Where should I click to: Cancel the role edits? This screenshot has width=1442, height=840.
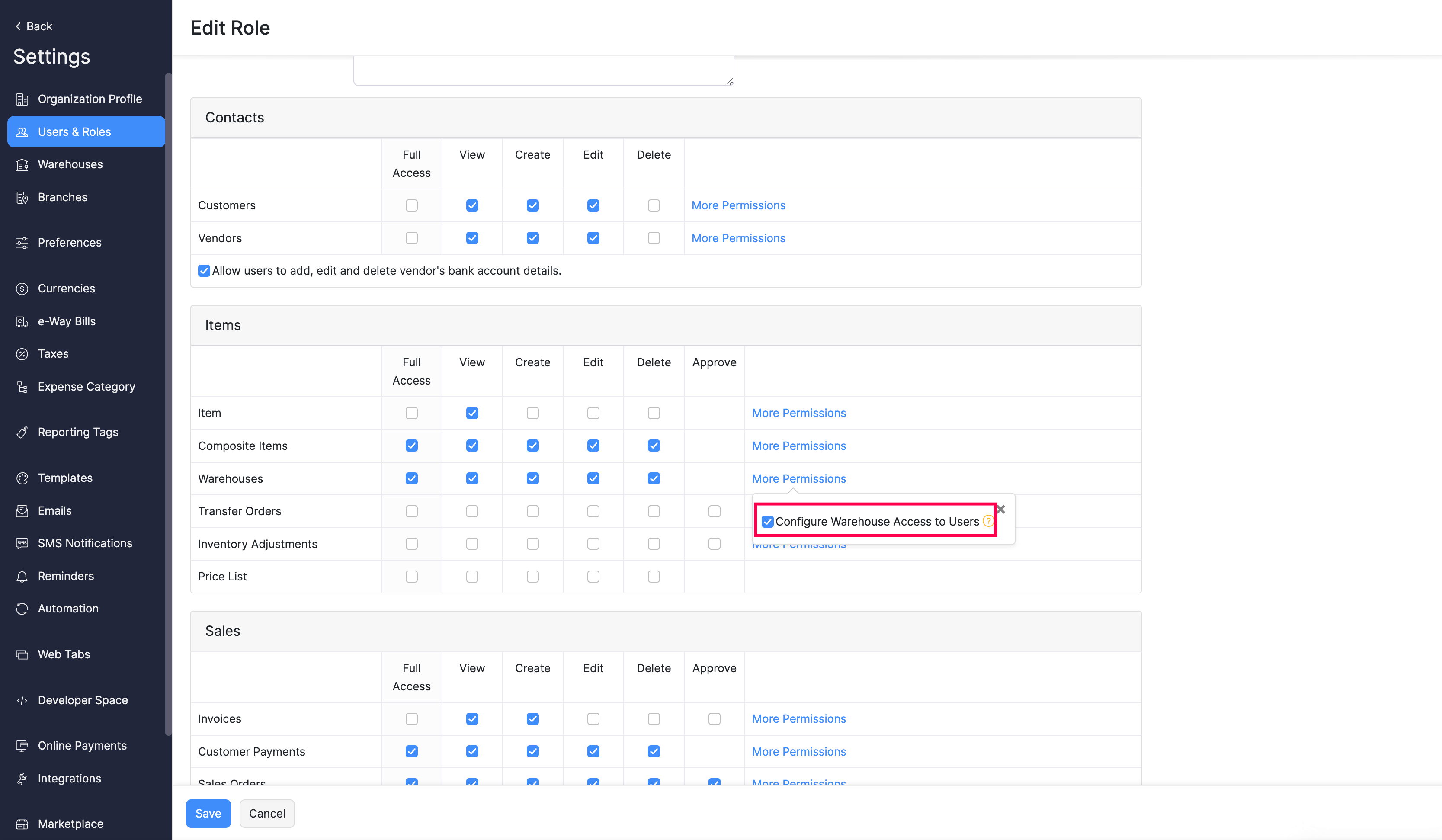(x=267, y=813)
